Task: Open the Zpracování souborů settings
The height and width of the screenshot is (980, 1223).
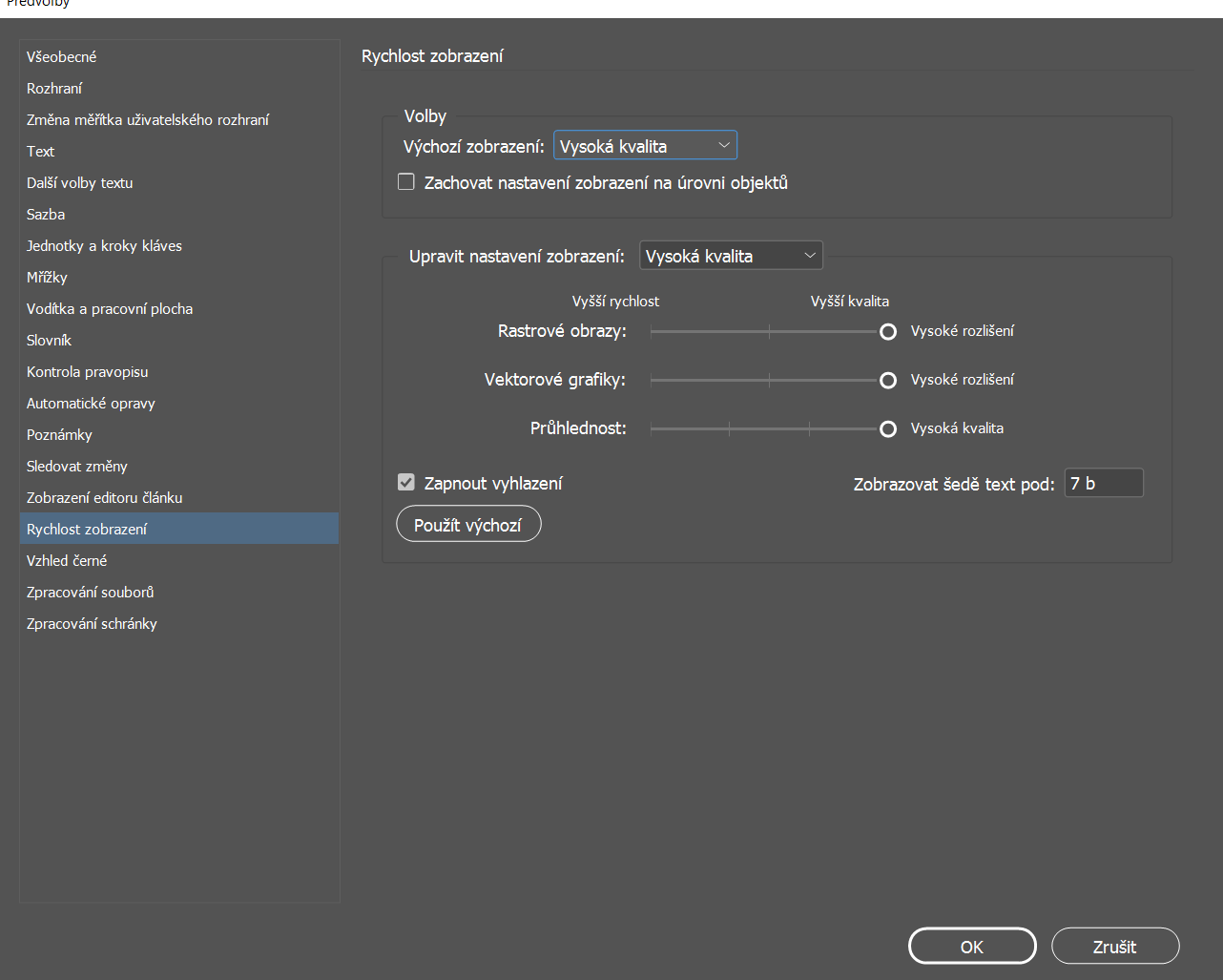Action: pos(89,592)
